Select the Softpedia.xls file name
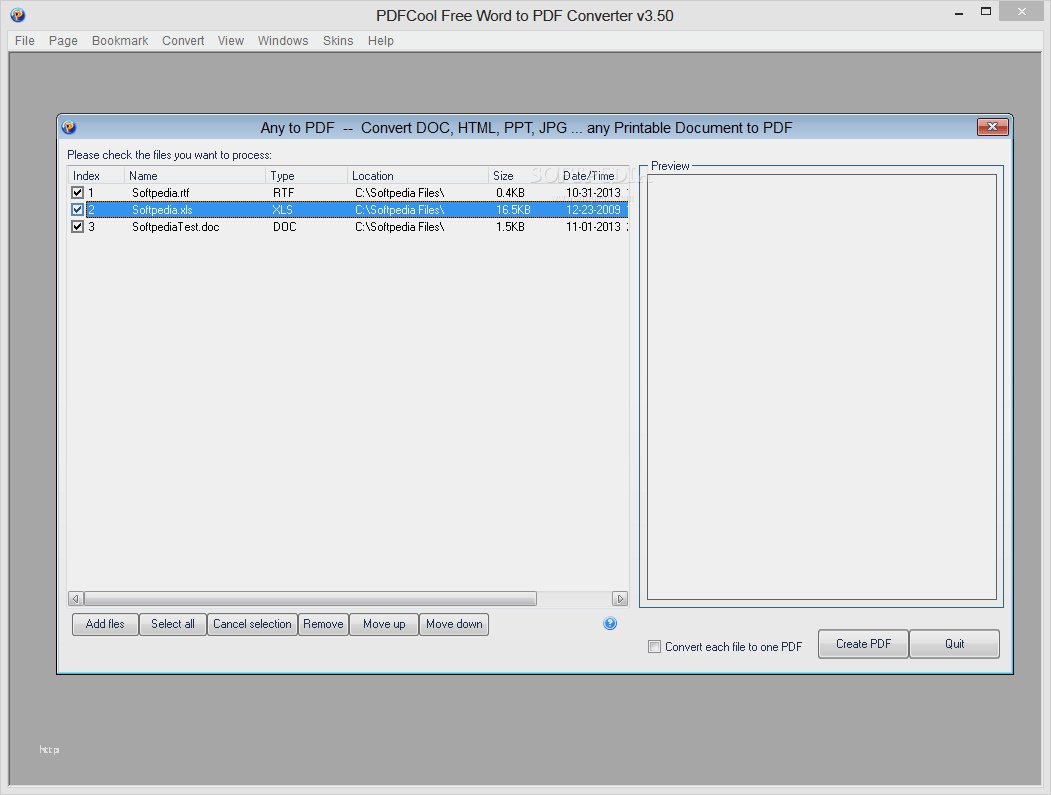This screenshot has width=1051, height=795. click(162, 210)
